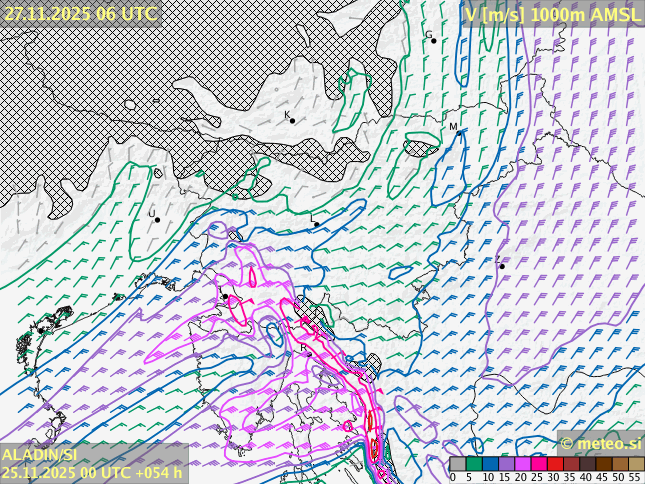Click the Z city marker
The image size is (645, 484).
(502, 266)
